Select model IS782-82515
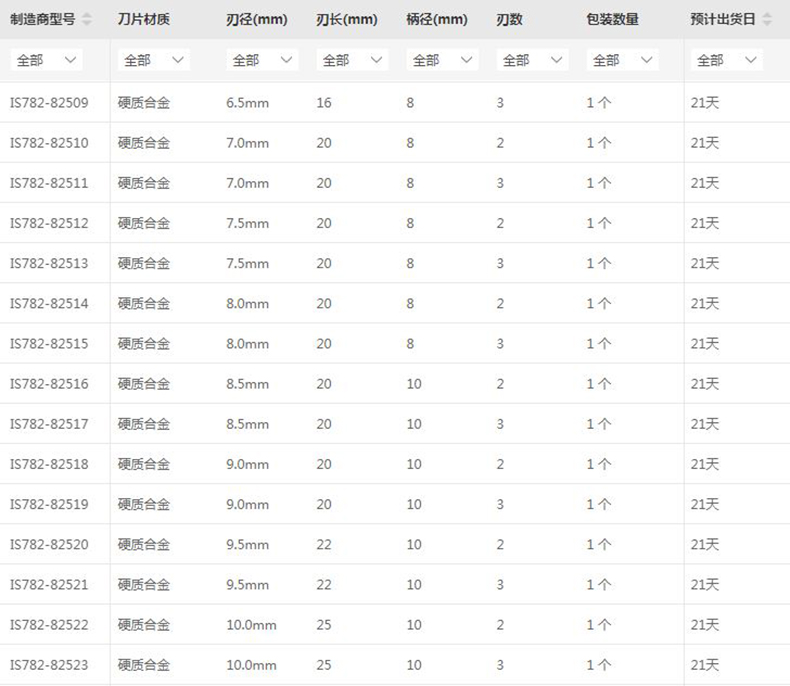Viewport: 790px width, 686px height. tap(49, 344)
